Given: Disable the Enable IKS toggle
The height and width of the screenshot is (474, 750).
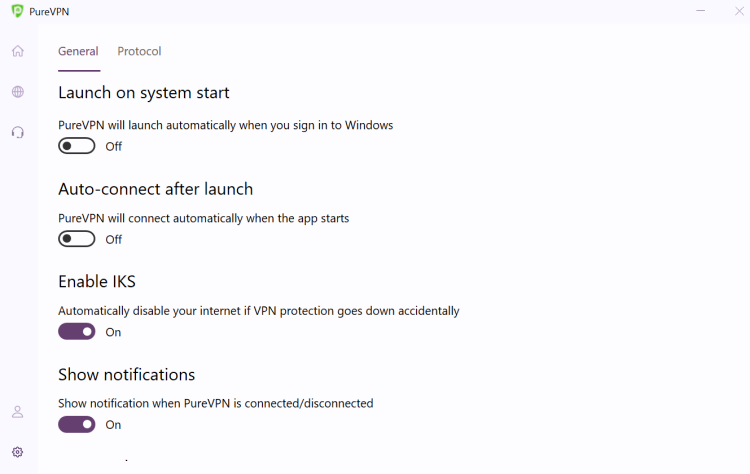Looking at the screenshot, I should point(77,332).
